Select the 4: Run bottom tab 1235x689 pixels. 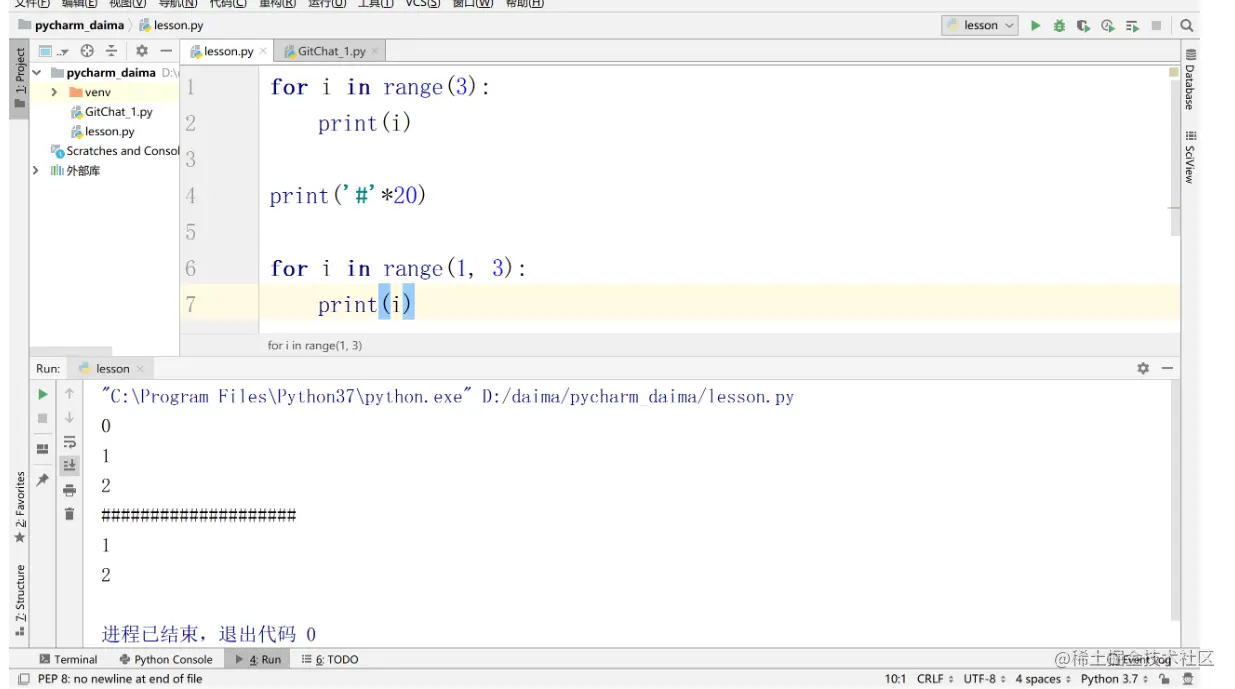(258, 659)
